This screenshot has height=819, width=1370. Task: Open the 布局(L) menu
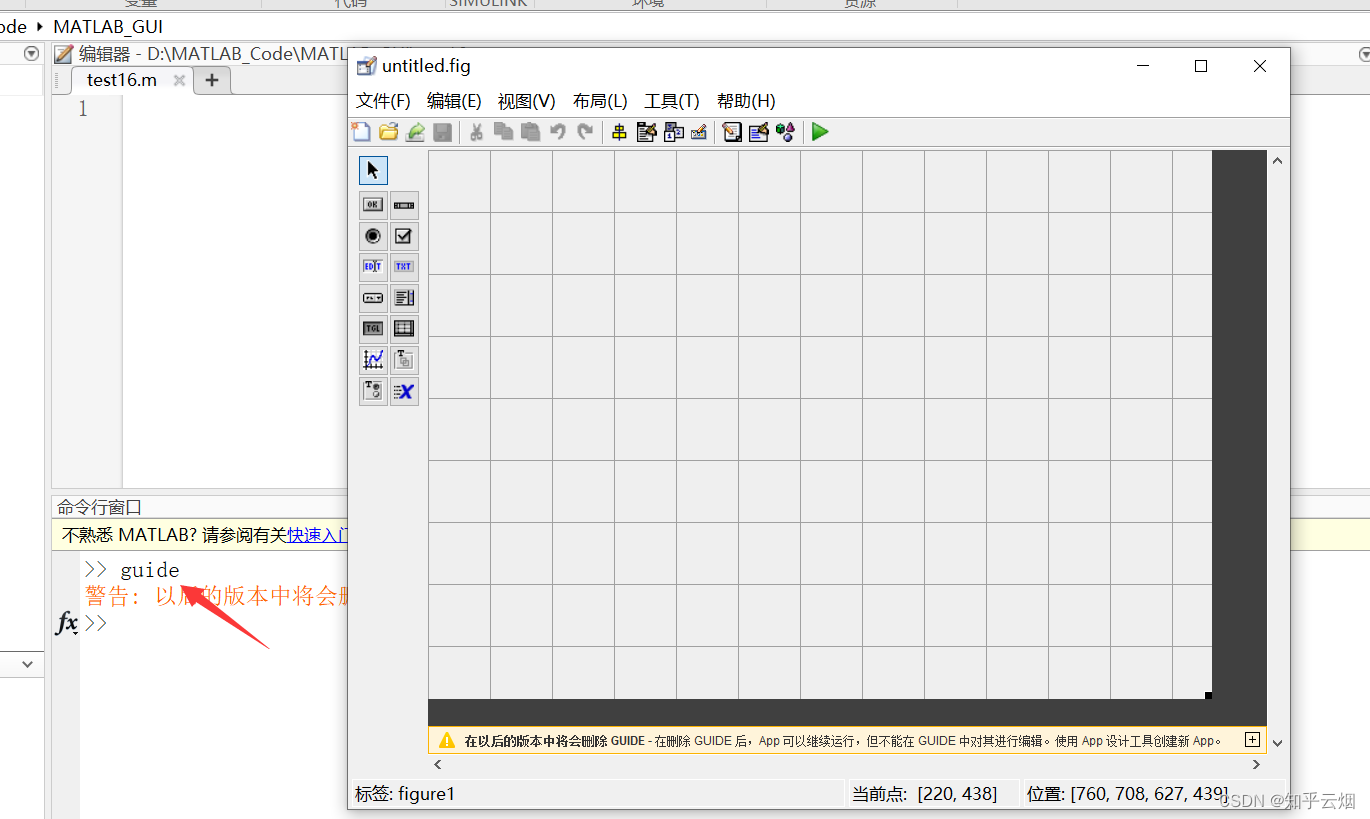599,100
